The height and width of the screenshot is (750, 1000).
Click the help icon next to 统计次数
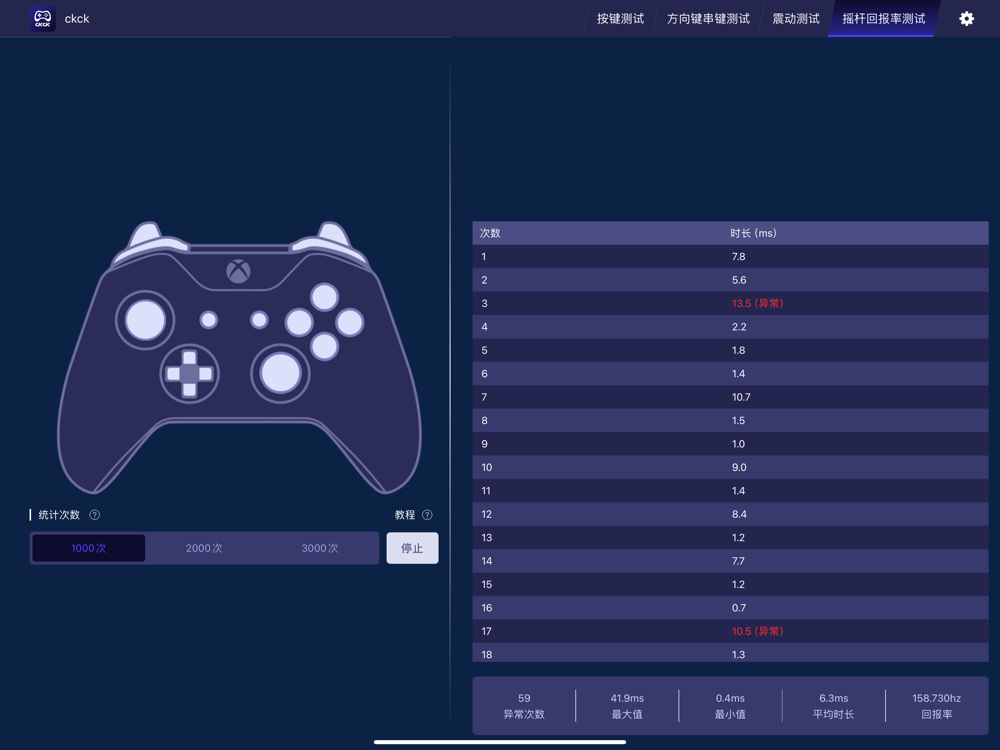[94, 515]
